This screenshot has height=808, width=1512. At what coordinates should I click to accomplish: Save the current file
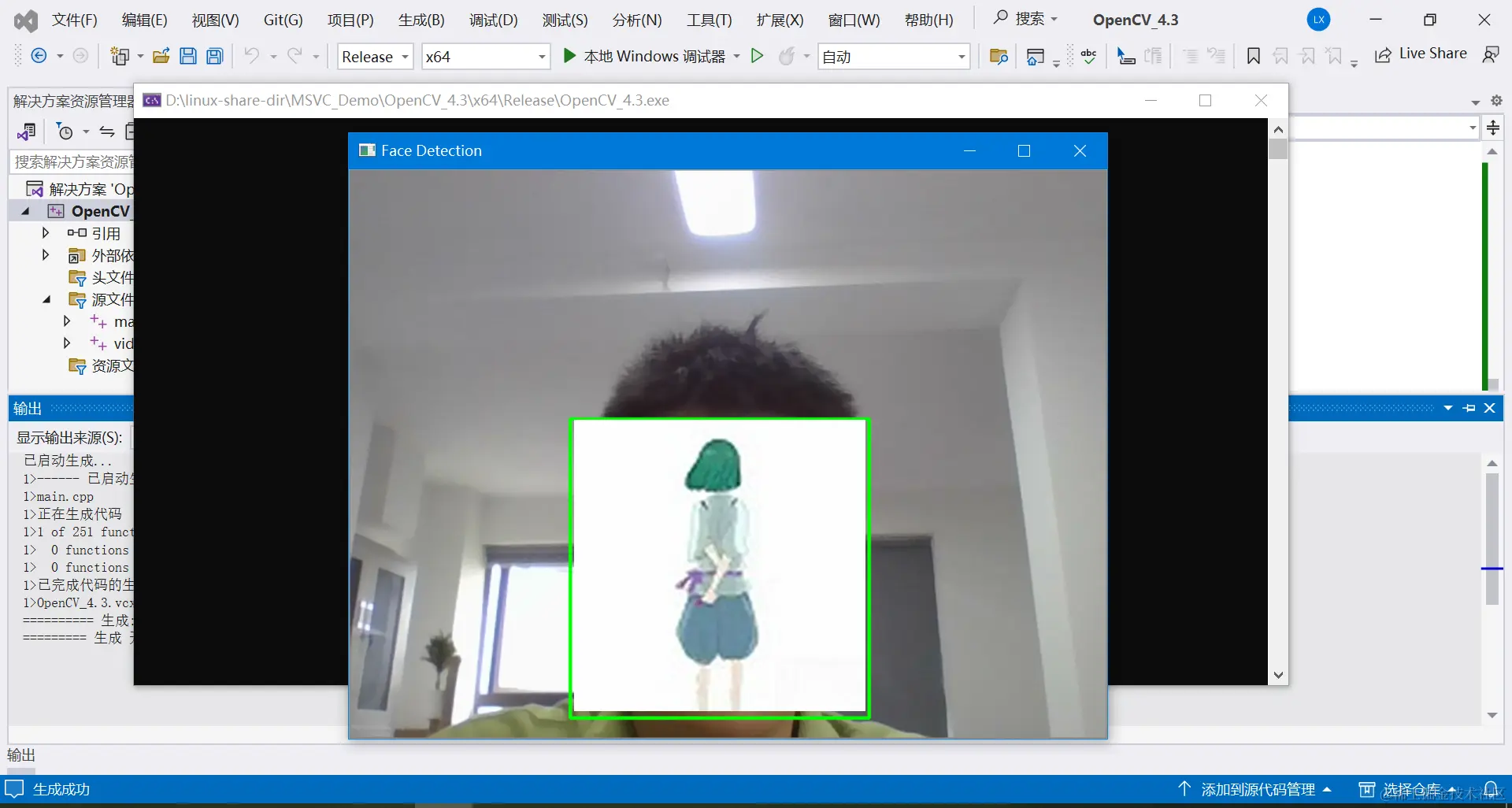tap(188, 56)
